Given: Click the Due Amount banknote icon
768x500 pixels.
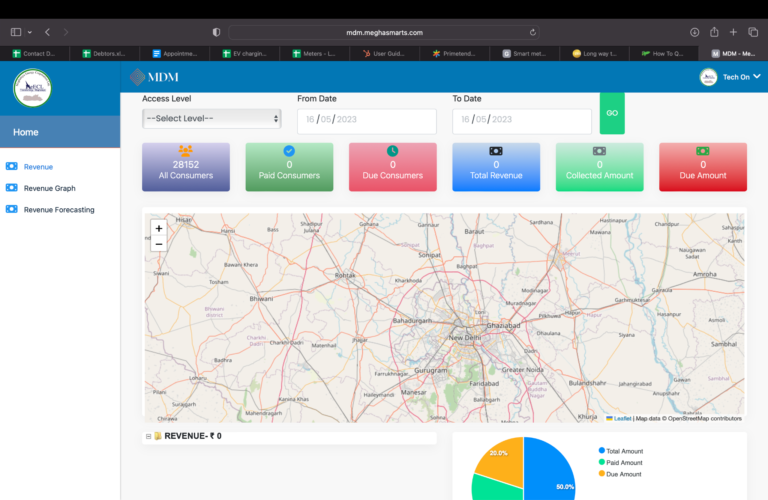Looking at the screenshot, I should [703, 150].
